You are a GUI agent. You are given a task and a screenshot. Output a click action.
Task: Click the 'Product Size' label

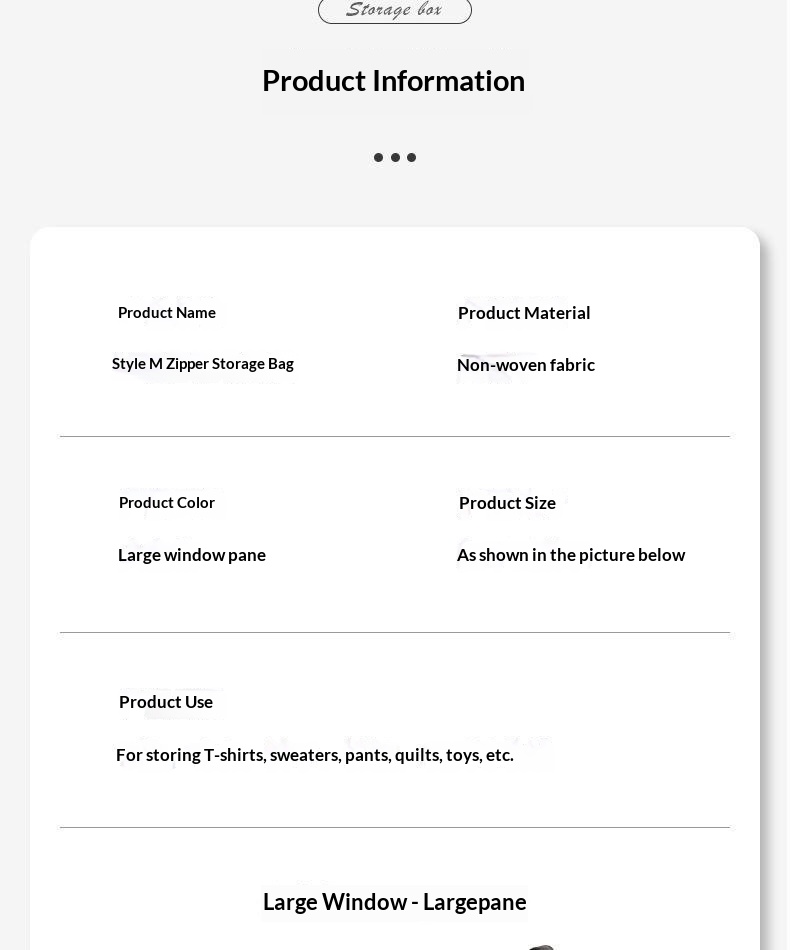(507, 503)
